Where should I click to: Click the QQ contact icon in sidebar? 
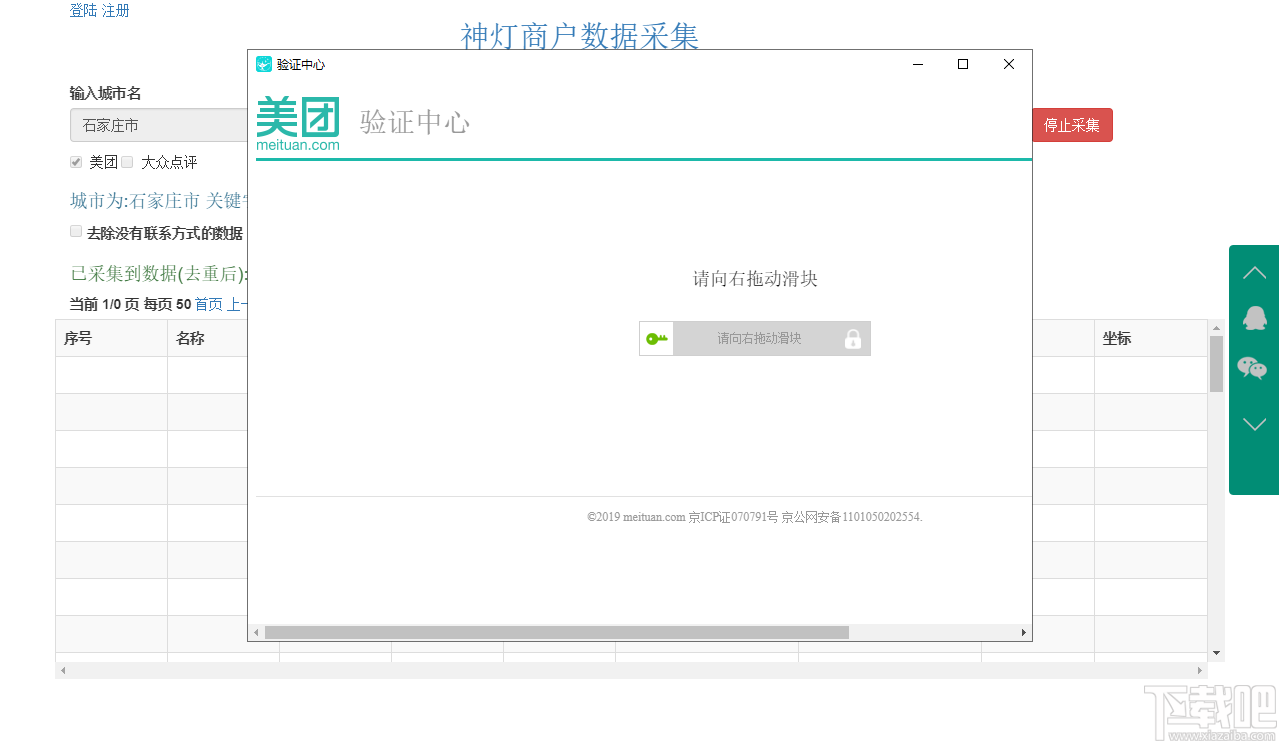pos(1254,318)
